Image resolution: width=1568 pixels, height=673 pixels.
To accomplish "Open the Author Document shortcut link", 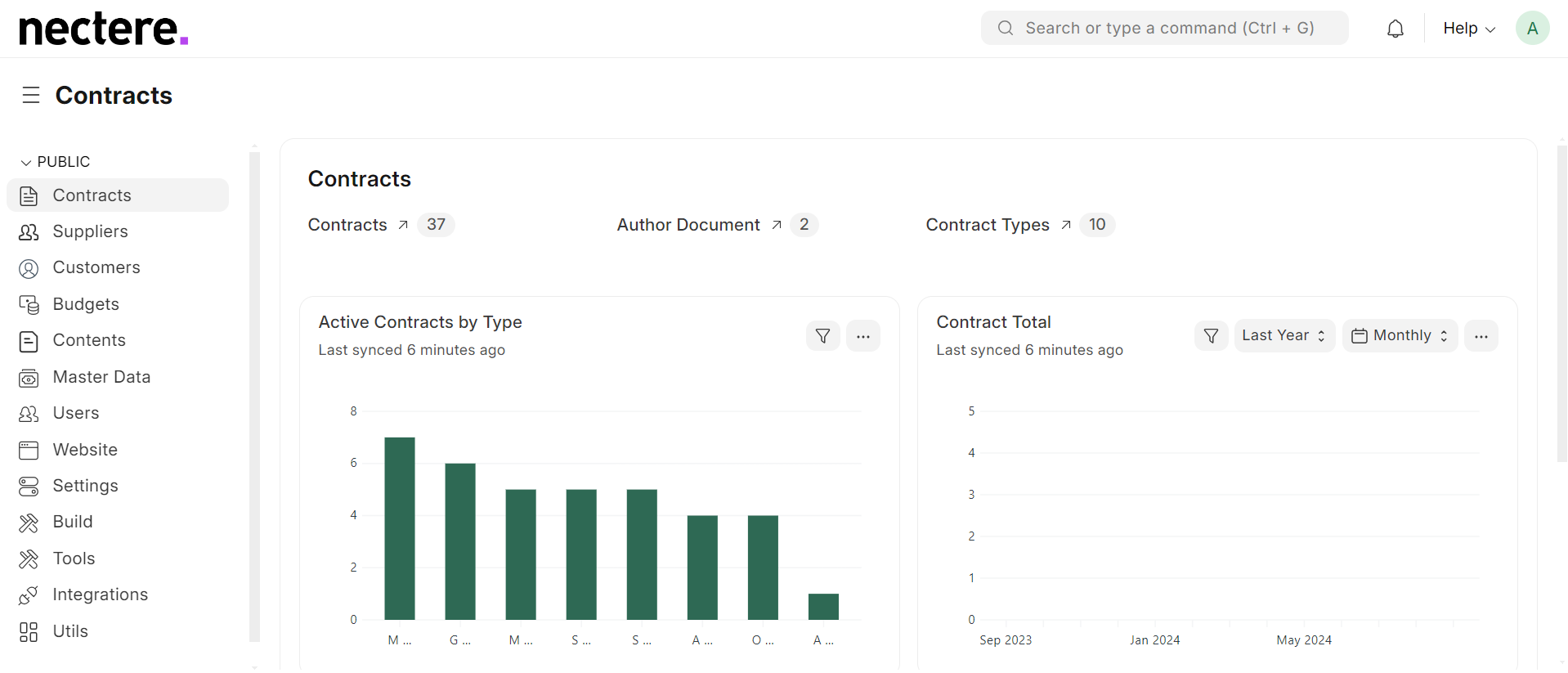I will point(688,225).
